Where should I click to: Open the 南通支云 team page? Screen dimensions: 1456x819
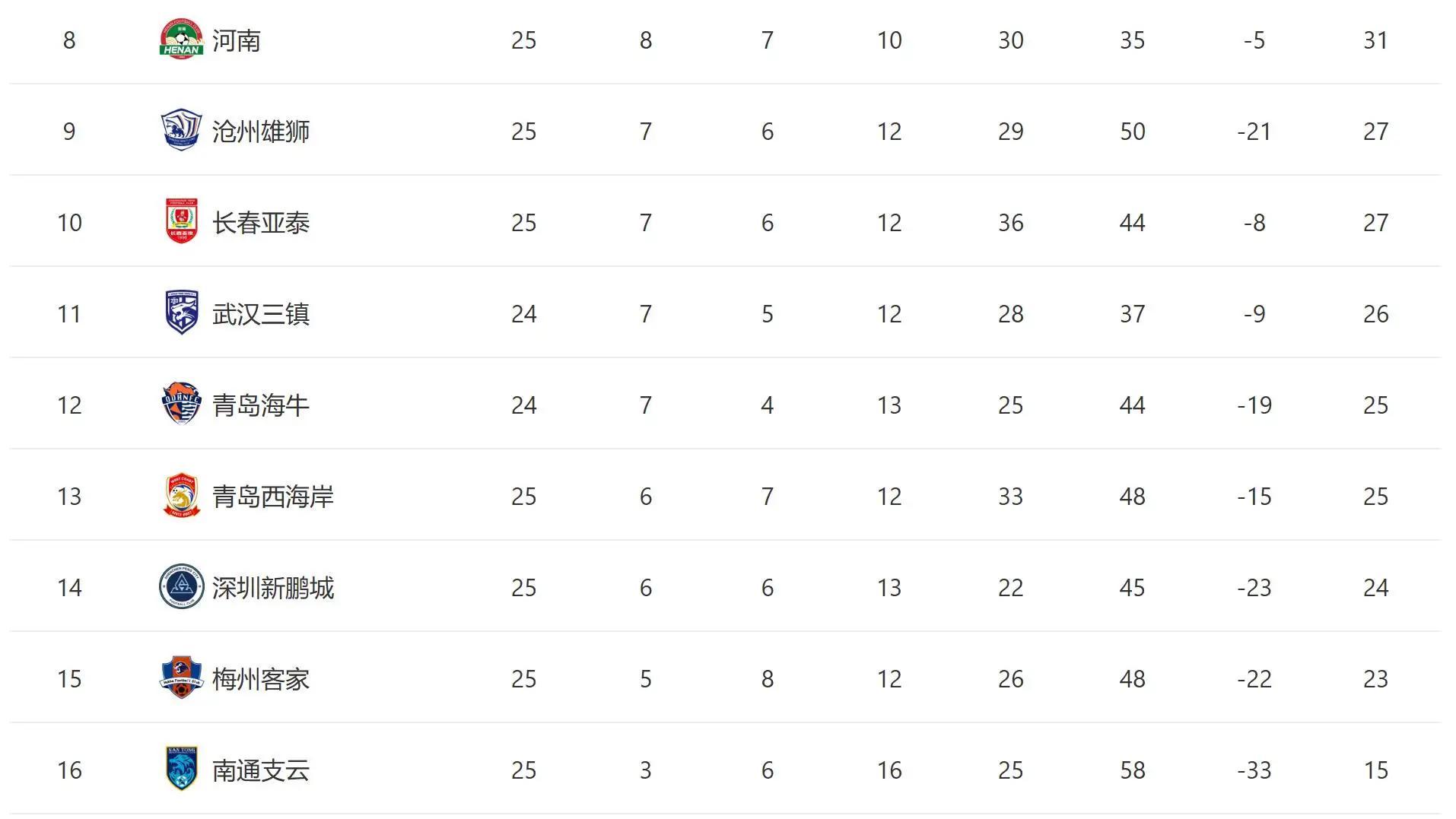click(x=260, y=770)
